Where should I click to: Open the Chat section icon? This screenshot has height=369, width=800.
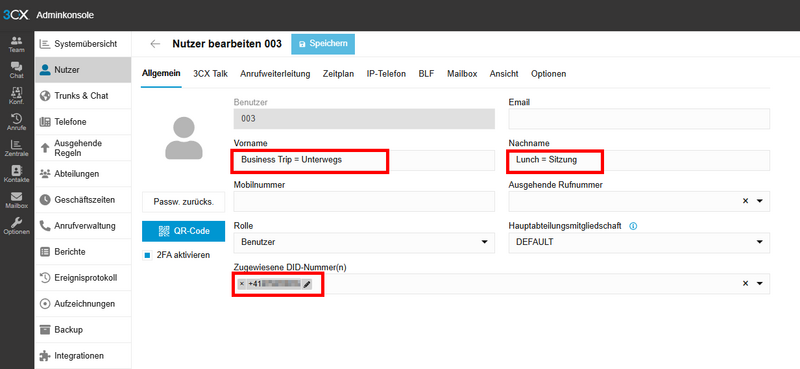click(16, 70)
